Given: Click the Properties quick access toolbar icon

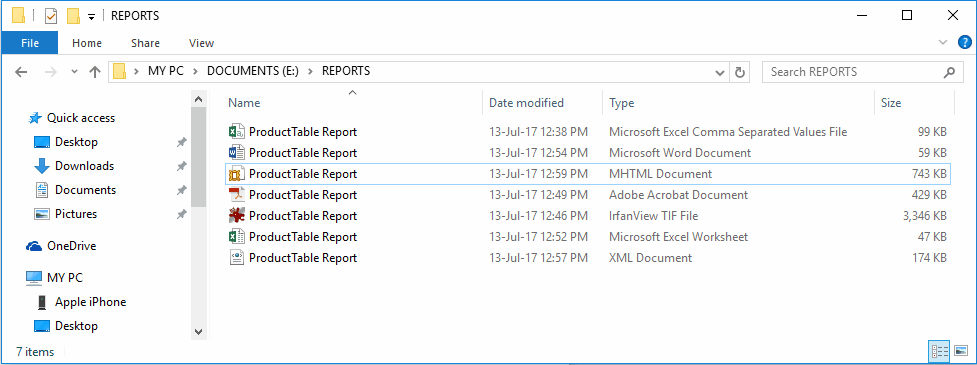Looking at the screenshot, I should pos(51,16).
